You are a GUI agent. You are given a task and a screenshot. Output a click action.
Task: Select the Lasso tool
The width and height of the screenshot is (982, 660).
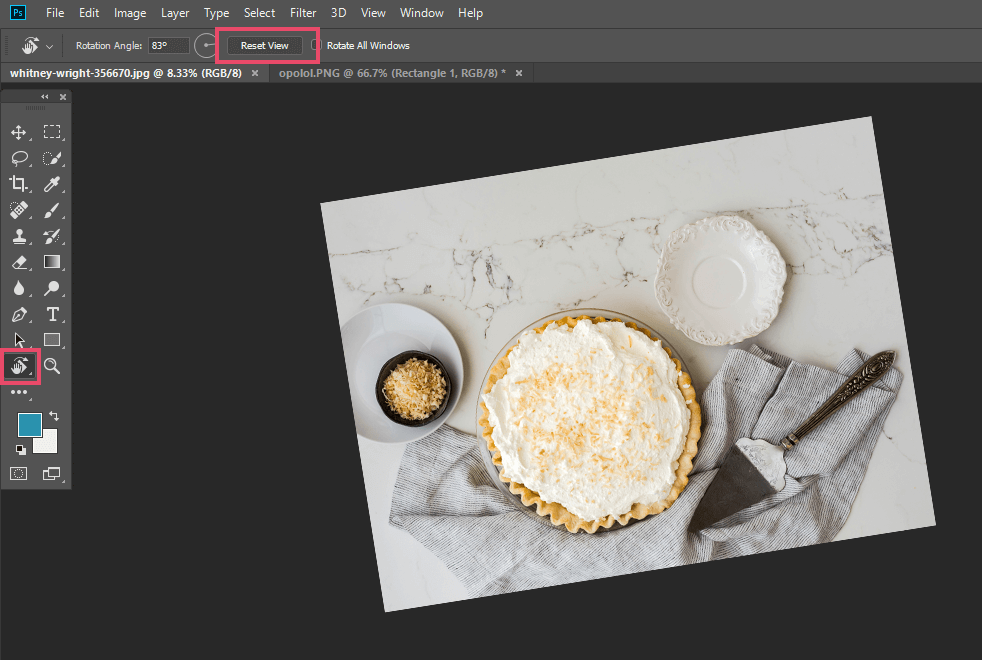point(19,158)
